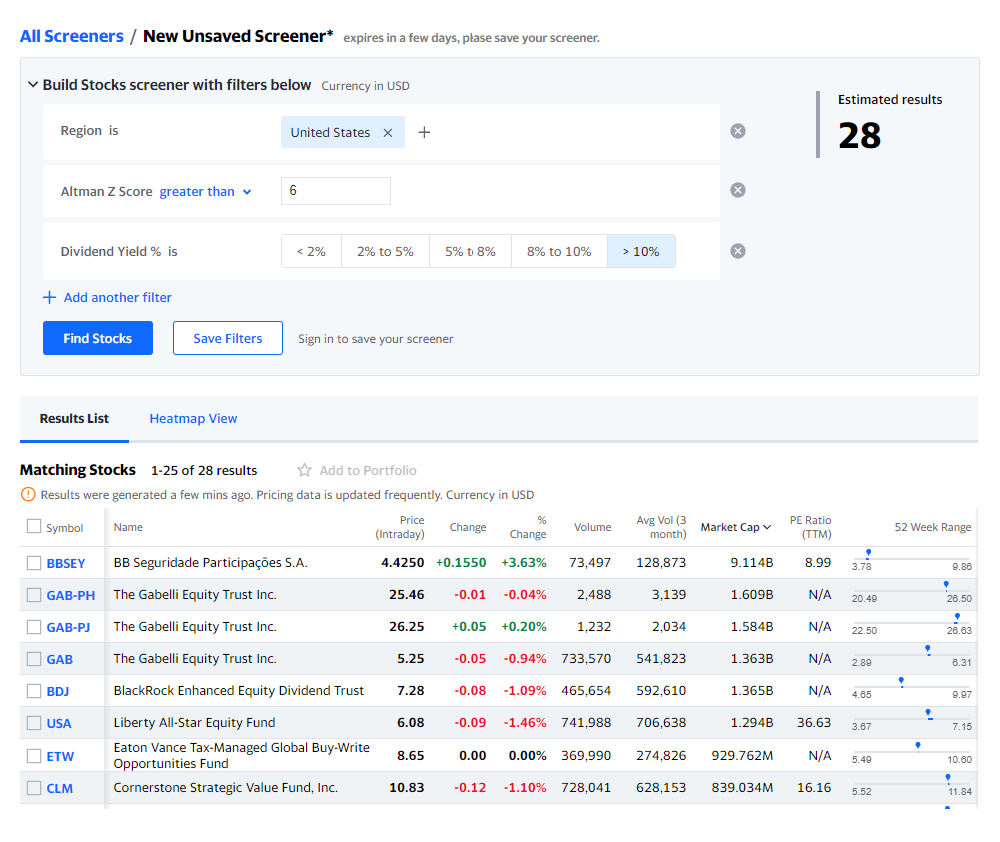1000x842 pixels.
Task: Check the GAB-PH row checkbox
Action: pos(34,595)
